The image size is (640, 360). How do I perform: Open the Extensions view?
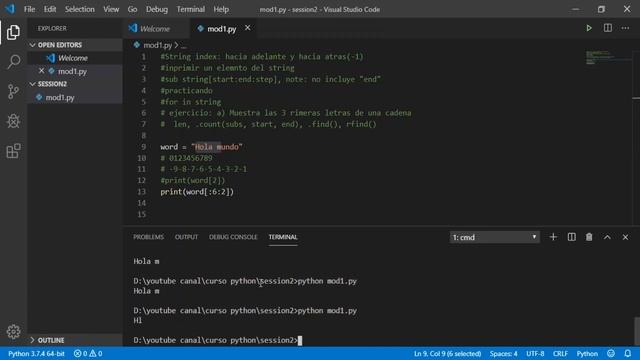13,151
